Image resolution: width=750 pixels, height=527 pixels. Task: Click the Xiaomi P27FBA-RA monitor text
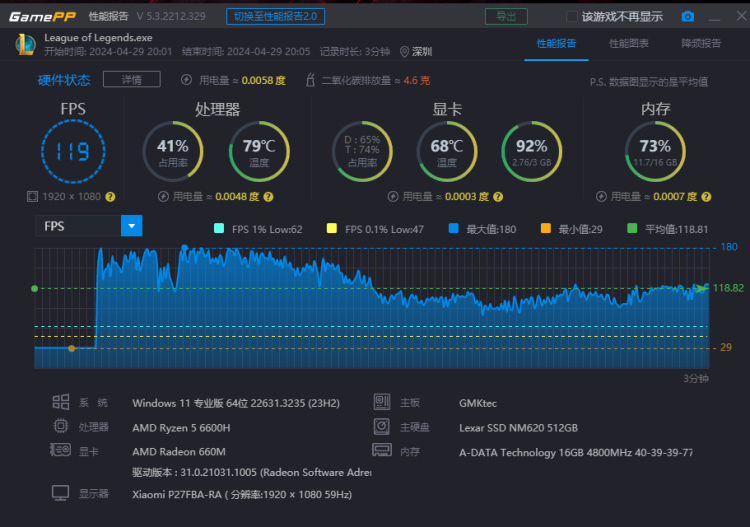coord(242,494)
